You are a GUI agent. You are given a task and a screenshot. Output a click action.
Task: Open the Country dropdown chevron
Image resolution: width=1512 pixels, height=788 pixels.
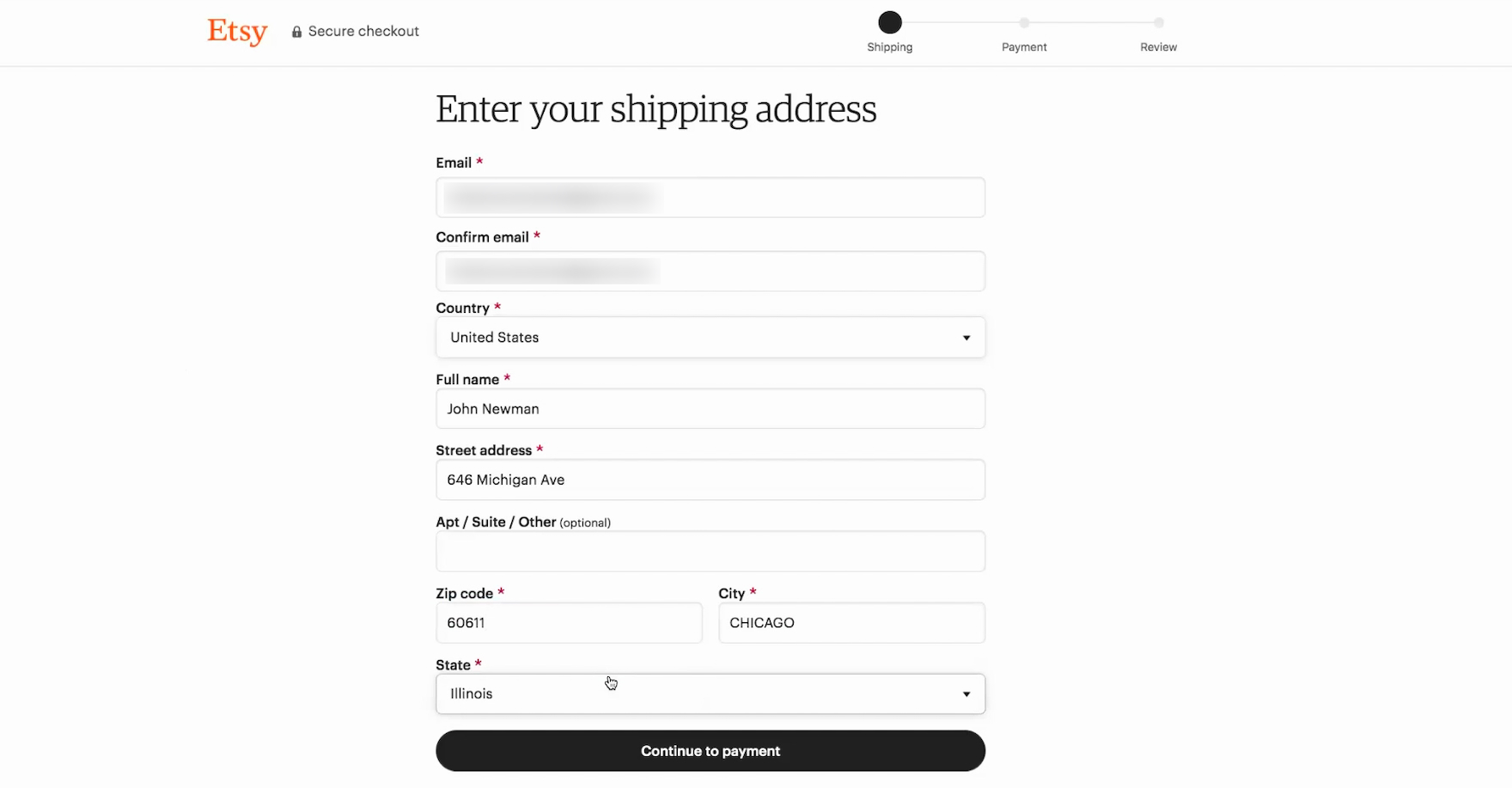(966, 338)
